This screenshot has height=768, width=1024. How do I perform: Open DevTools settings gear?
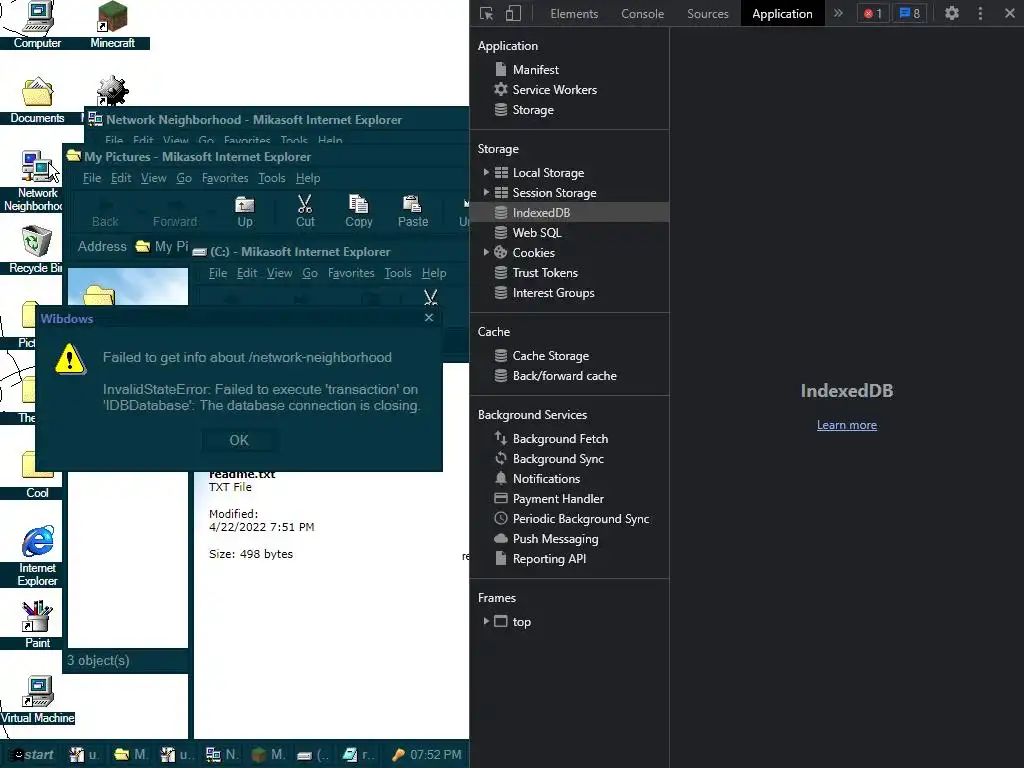click(952, 13)
